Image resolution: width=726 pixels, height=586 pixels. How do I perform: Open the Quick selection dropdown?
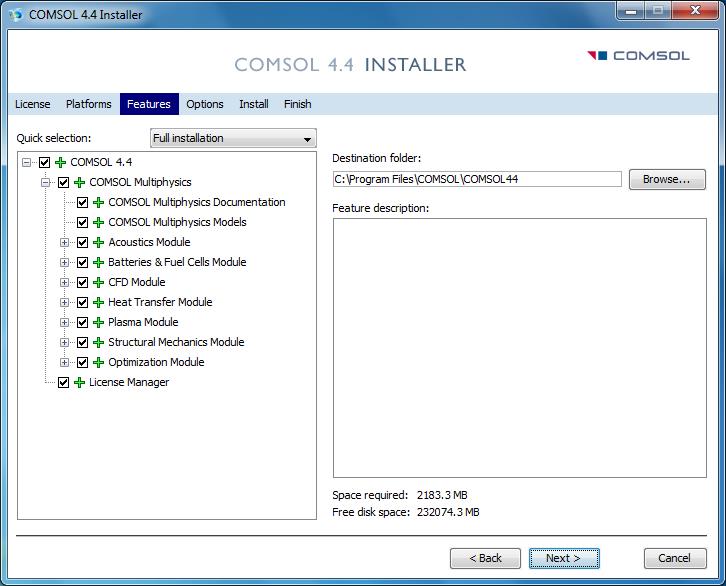point(232,138)
